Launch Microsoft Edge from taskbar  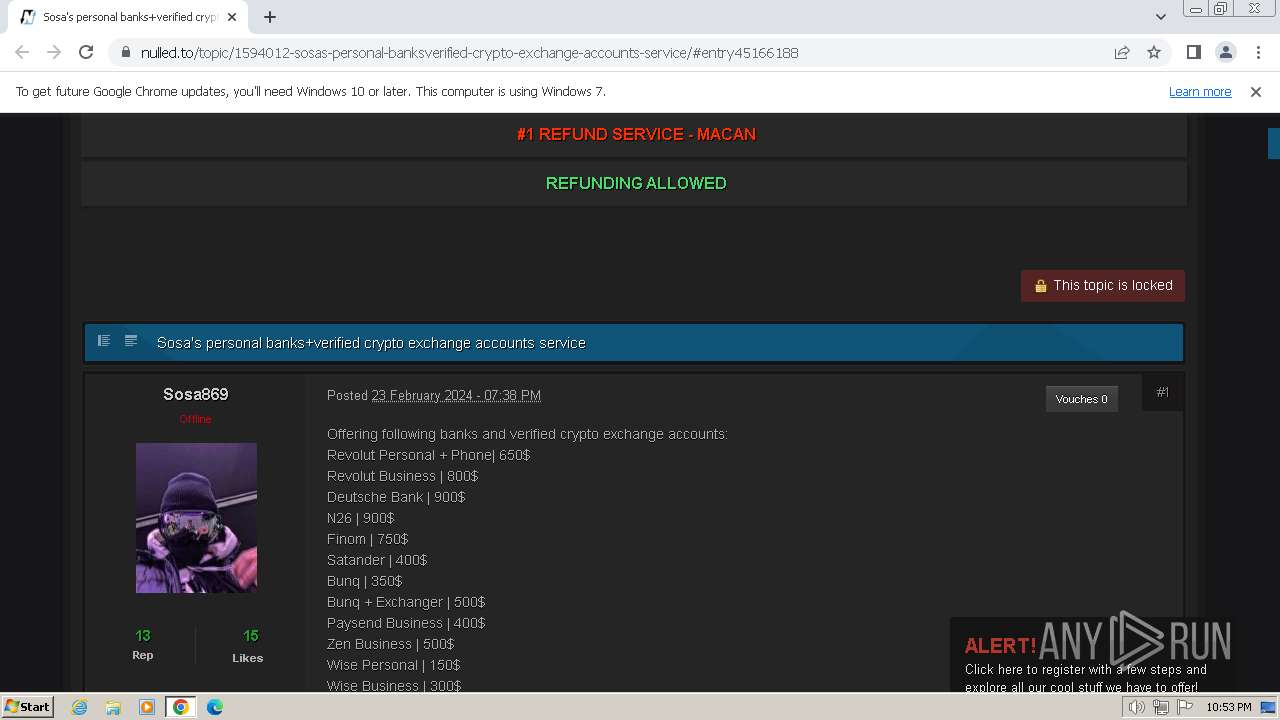tap(215, 707)
